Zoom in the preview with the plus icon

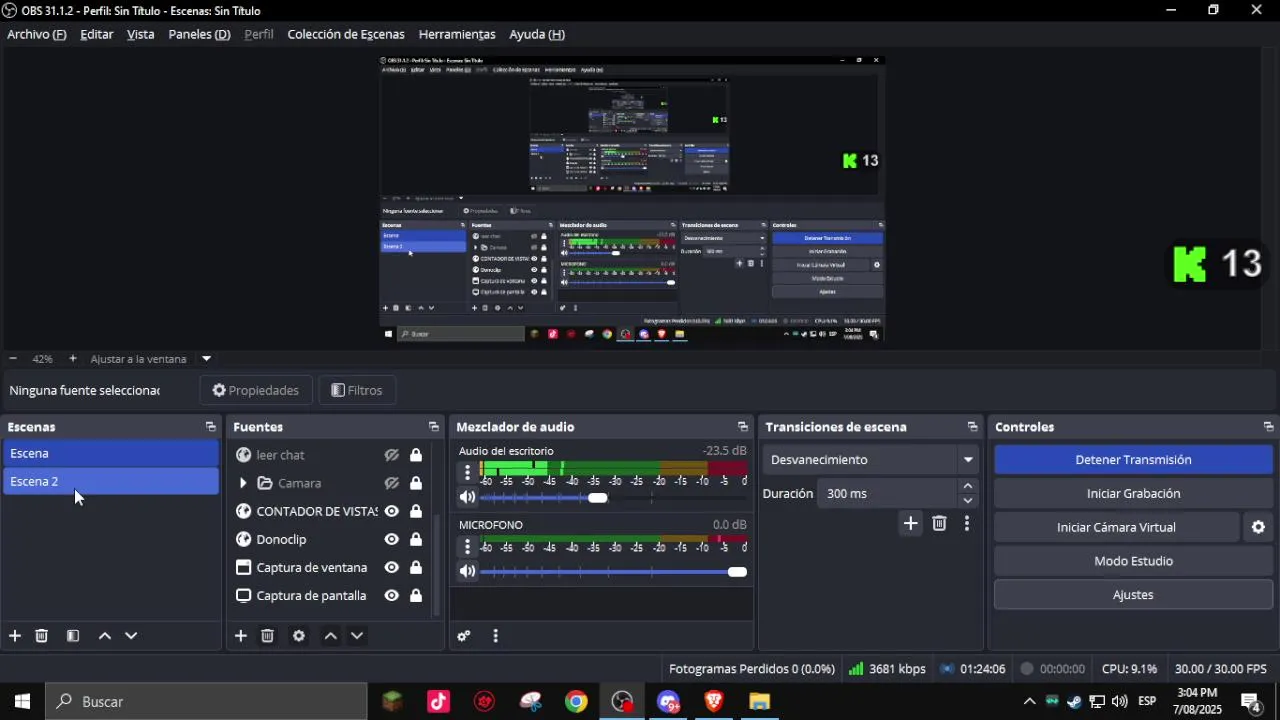click(x=73, y=358)
